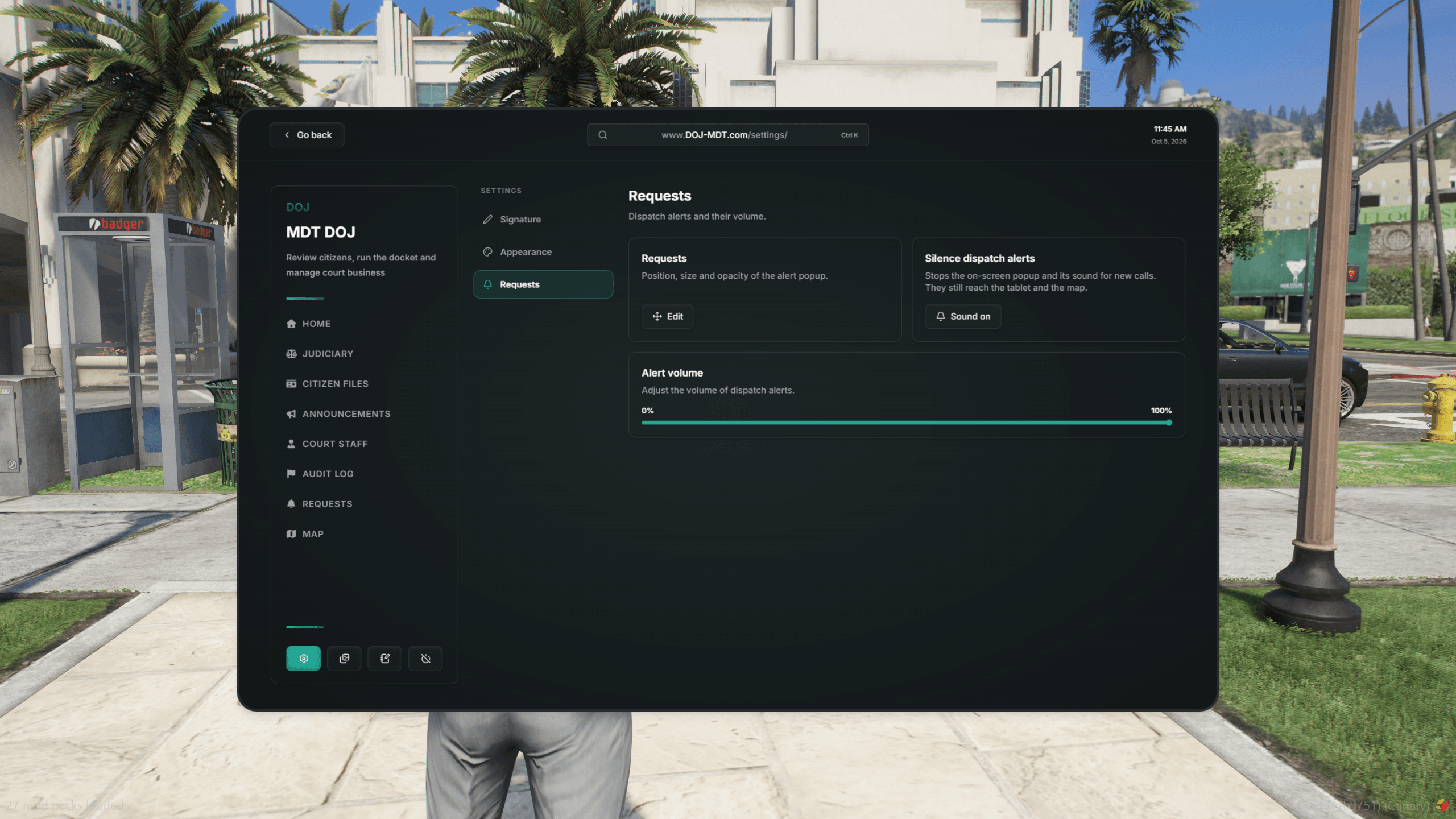Open the notebook notes icon button
Screen dimensions: 1456x819
coord(385,658)
